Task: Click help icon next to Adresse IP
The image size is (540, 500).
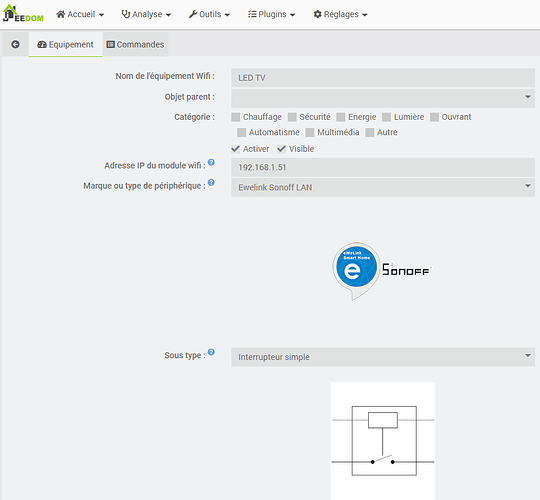Action: (211, 162)
